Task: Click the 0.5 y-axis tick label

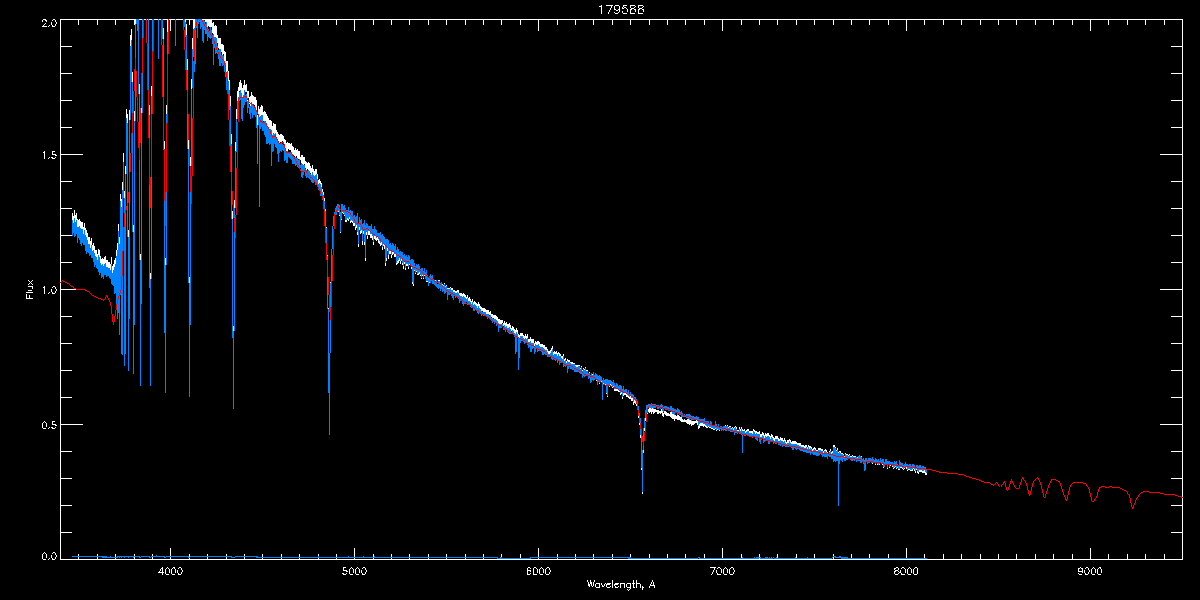Action: coord(48,424)
